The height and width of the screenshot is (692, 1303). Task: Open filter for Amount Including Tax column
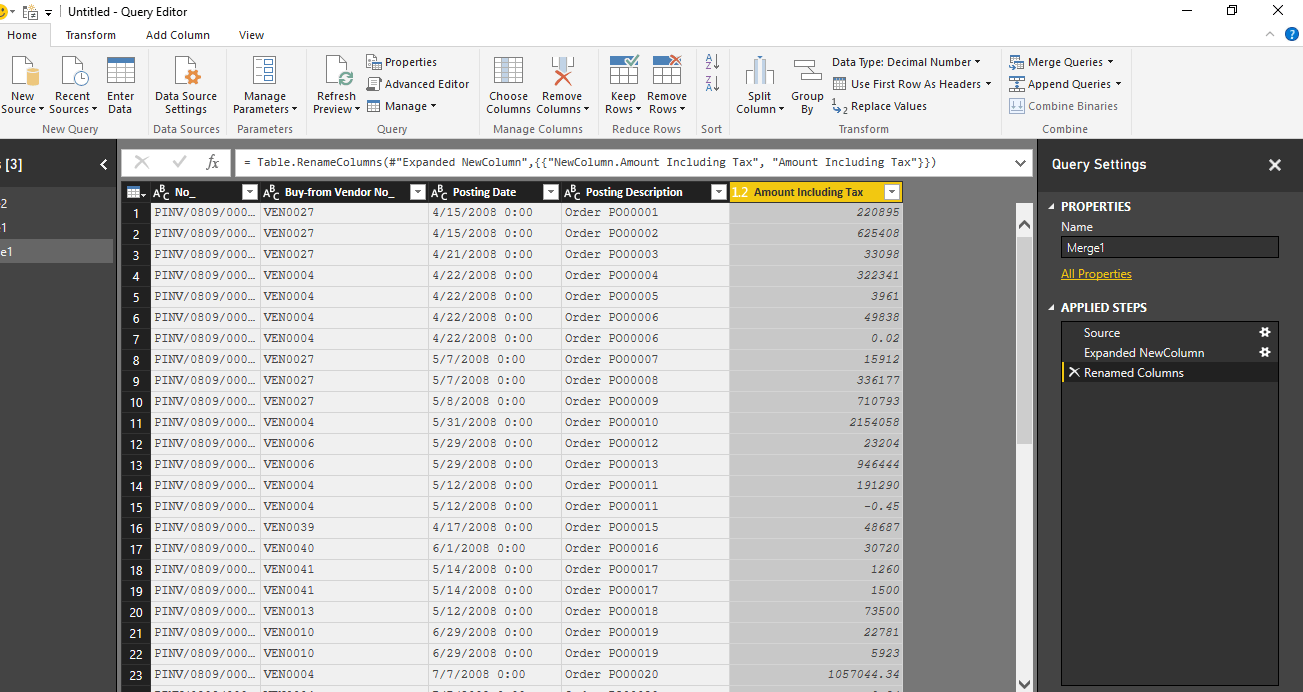892,192
